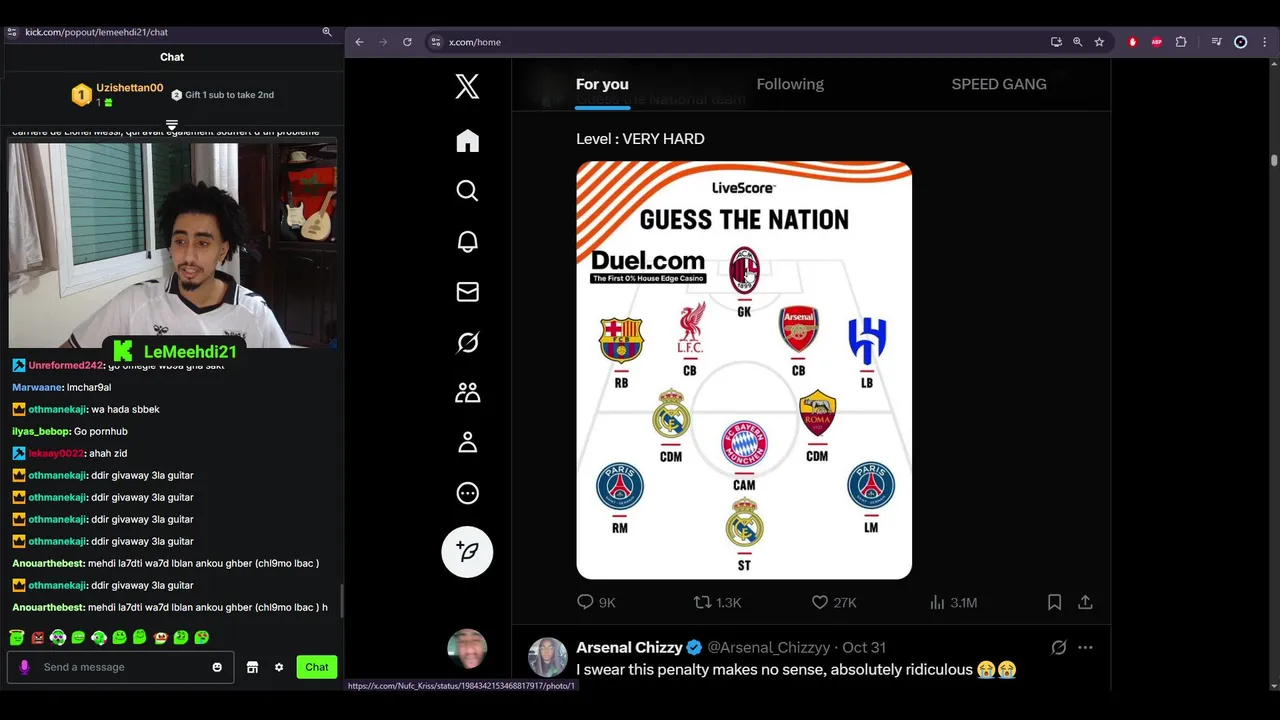Switch to the For you tab
1280x720 pixels.
pos(602,84)
